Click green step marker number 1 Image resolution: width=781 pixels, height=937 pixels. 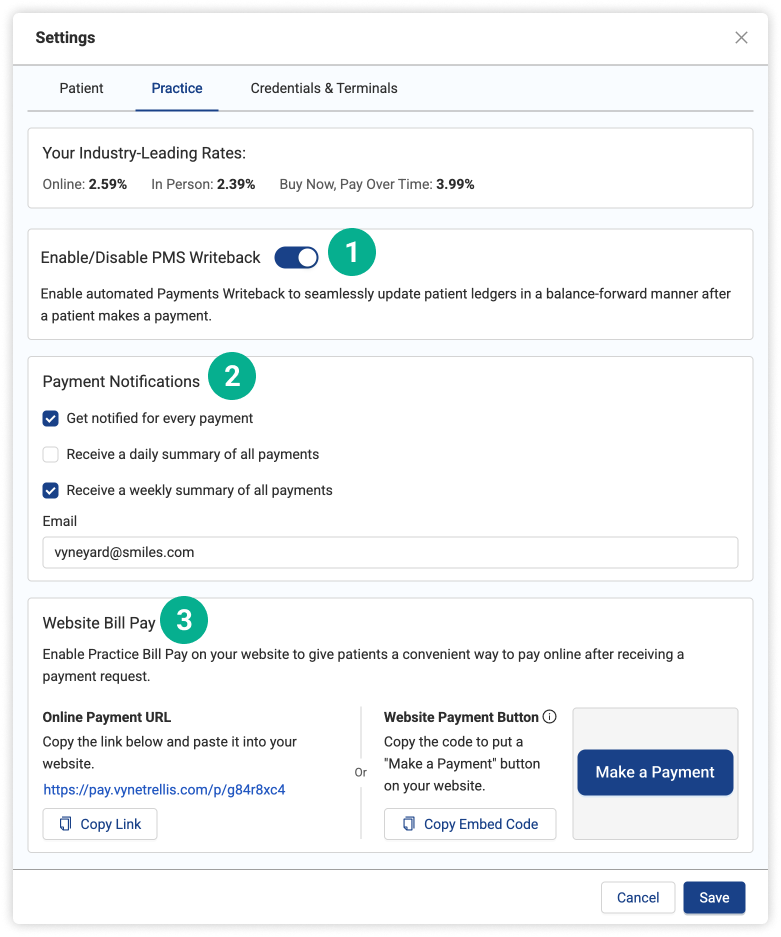(x=351, y=254)
